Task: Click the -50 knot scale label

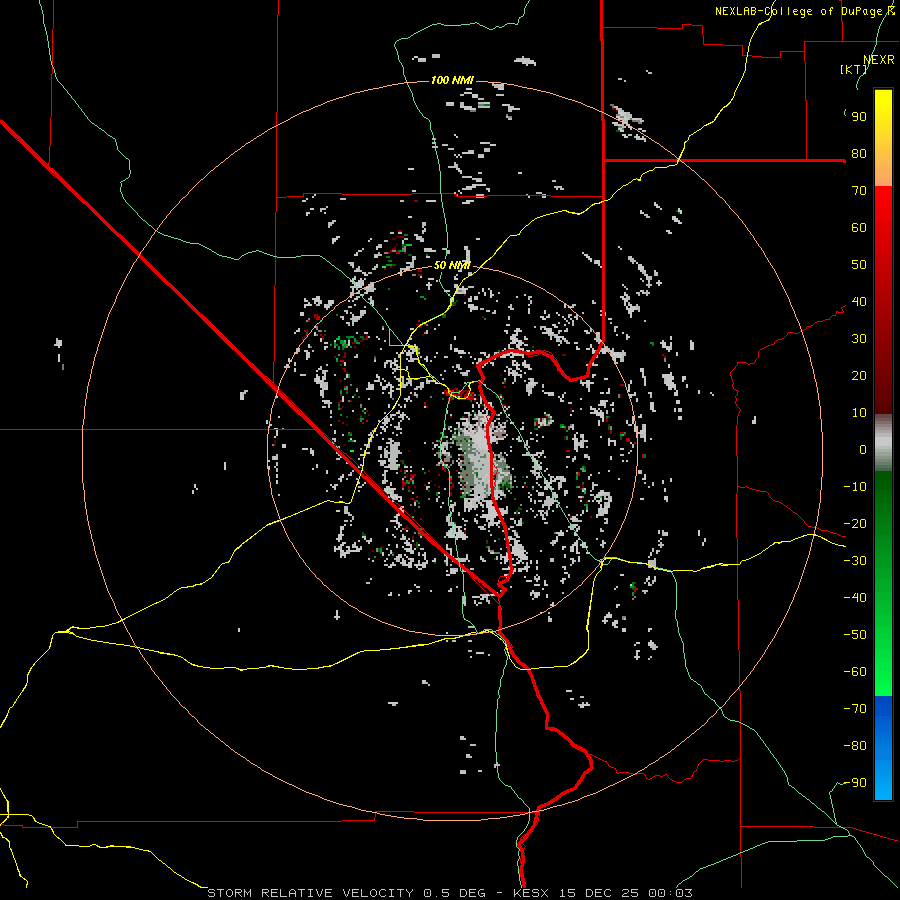Action: tap(855, 635)
